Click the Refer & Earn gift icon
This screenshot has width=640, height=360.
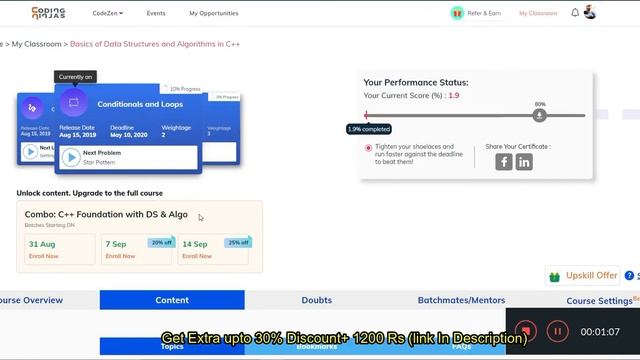point(457,13)
